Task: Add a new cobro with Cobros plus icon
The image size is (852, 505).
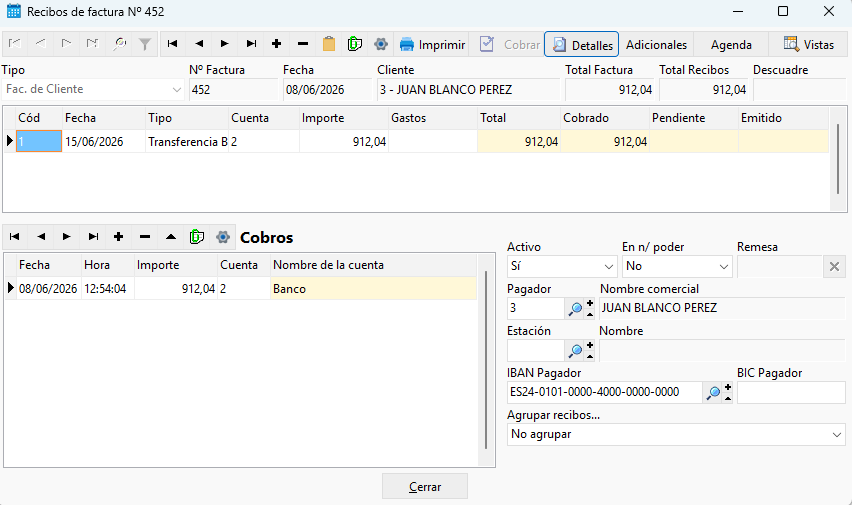Action: pos(118,237)
